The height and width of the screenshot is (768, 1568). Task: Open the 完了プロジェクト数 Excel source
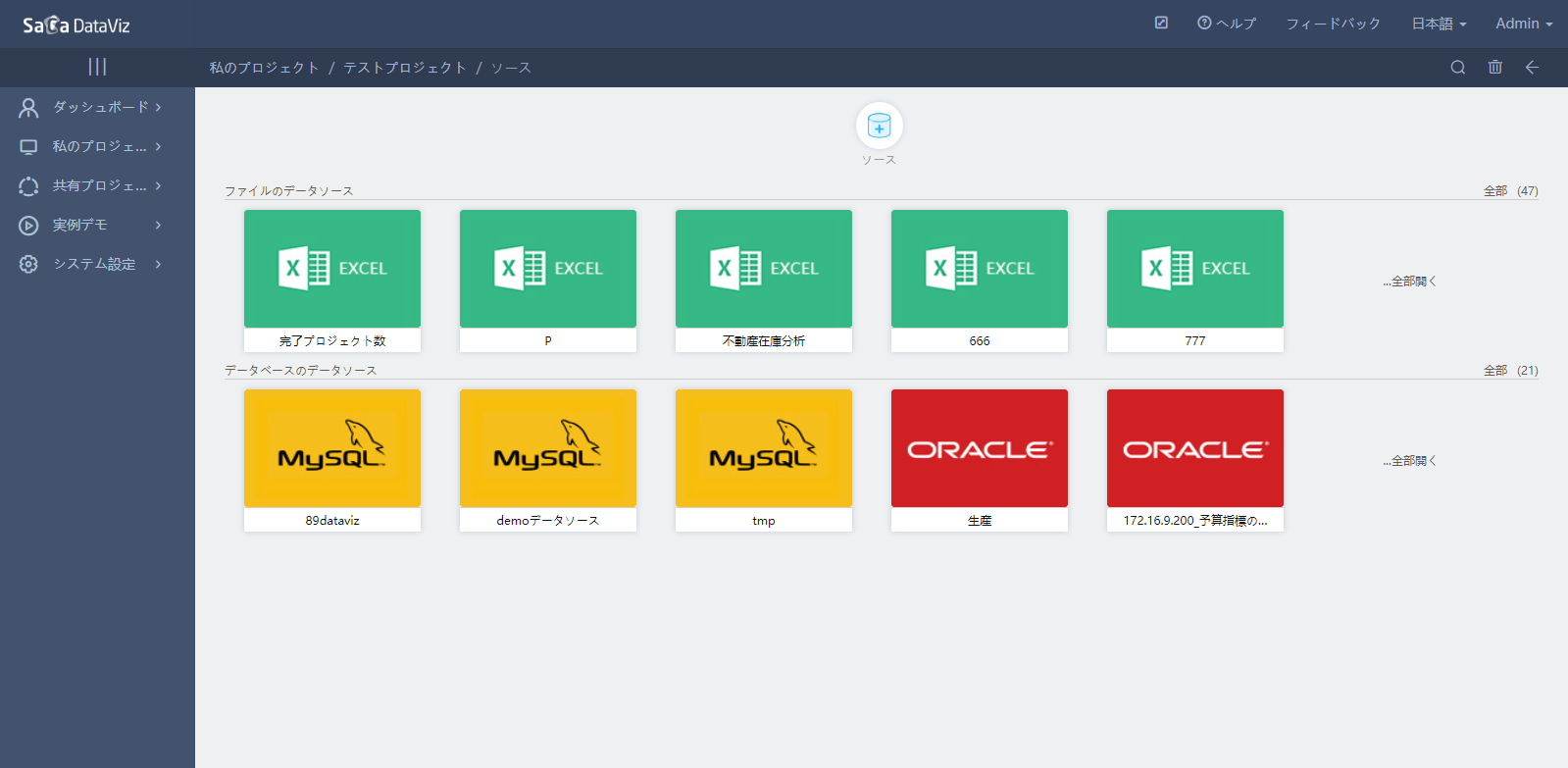332,281
